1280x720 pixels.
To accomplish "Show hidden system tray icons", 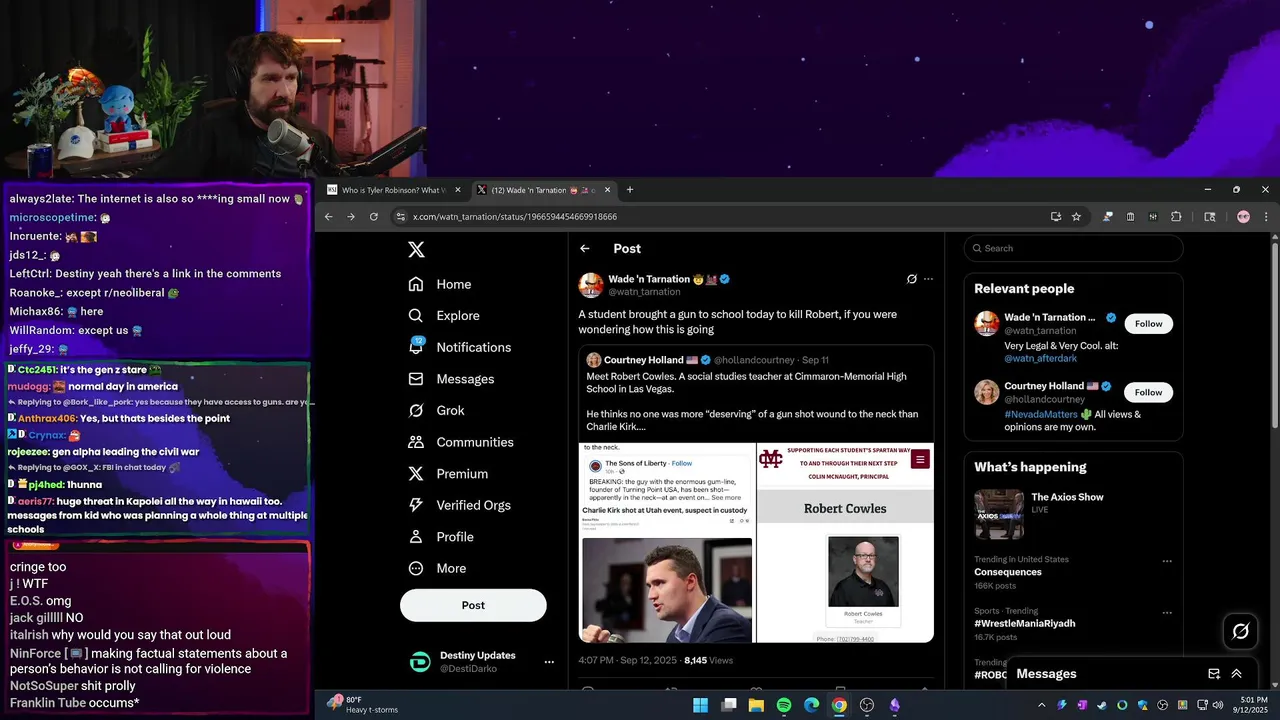I will coord(1041,705).
